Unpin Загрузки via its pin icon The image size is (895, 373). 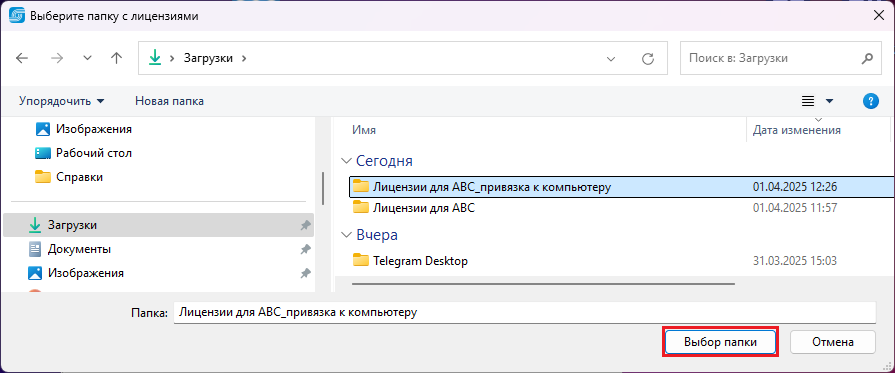(x=305, y=226)
